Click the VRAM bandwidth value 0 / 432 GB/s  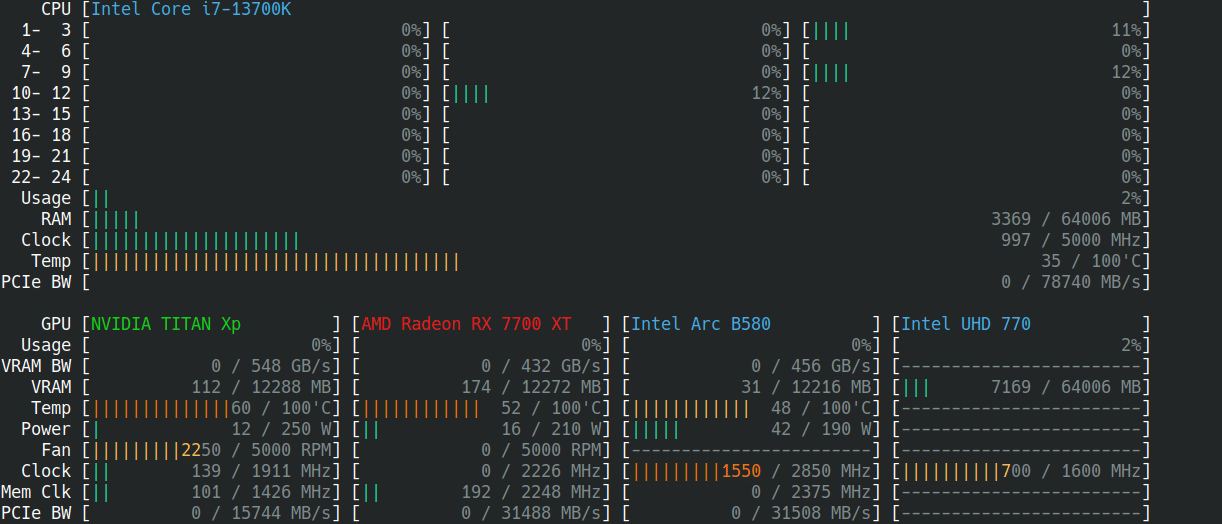[541, 366]
